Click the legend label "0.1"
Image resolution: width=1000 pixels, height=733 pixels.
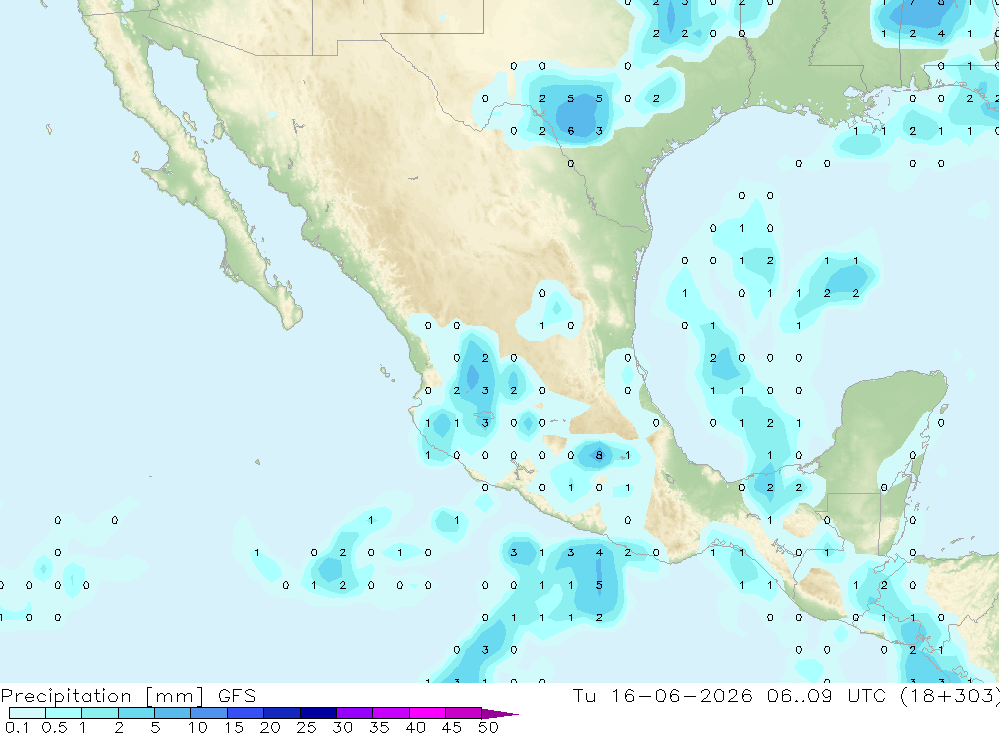point(17,727)
